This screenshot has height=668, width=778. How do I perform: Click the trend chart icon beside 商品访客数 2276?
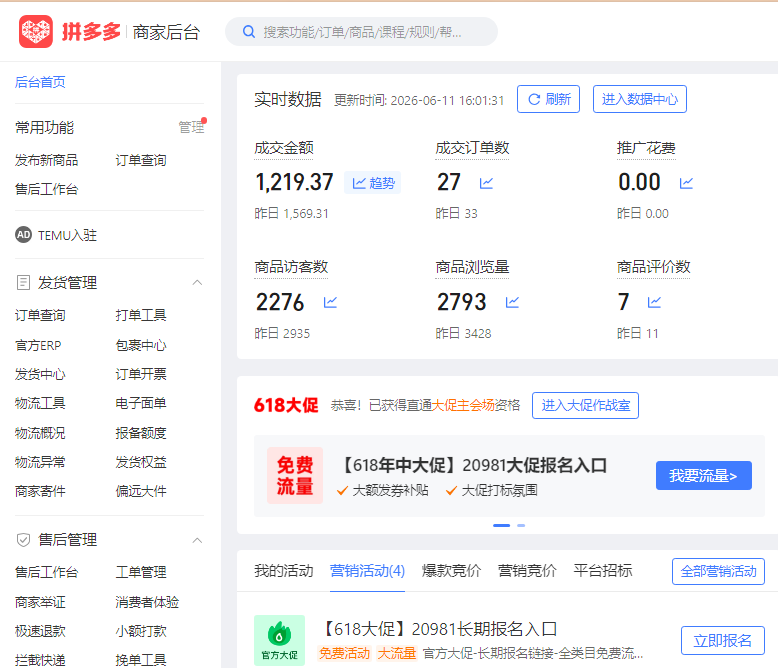click(x=330, y=302)
